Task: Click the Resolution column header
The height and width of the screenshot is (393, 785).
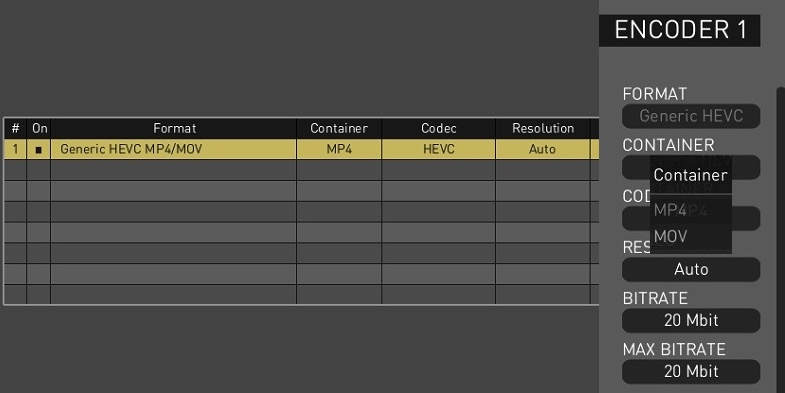Action: coord(543,129)
